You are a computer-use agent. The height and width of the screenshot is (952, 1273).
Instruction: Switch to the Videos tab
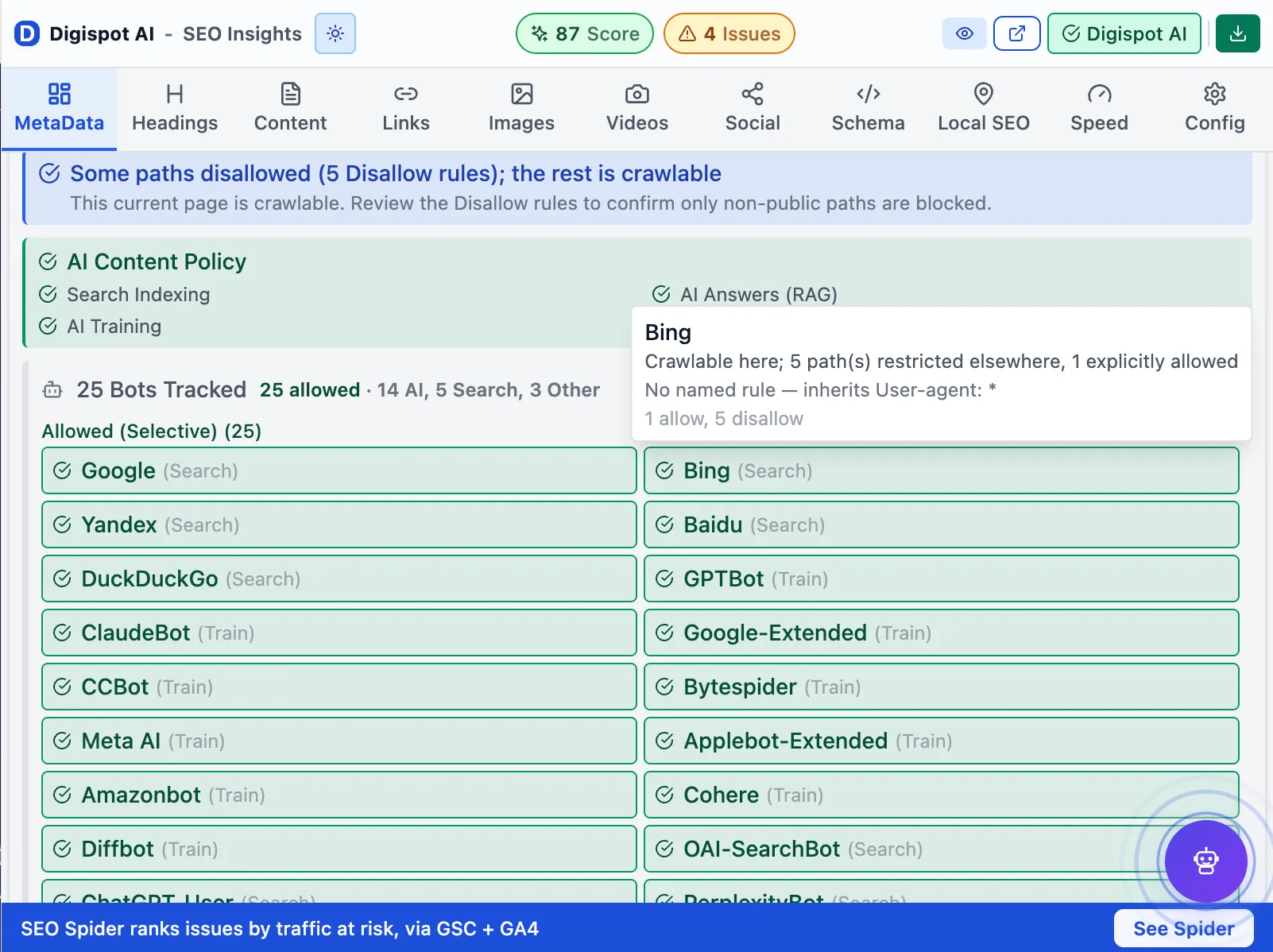pyautogui.click(x=637, y=109)
